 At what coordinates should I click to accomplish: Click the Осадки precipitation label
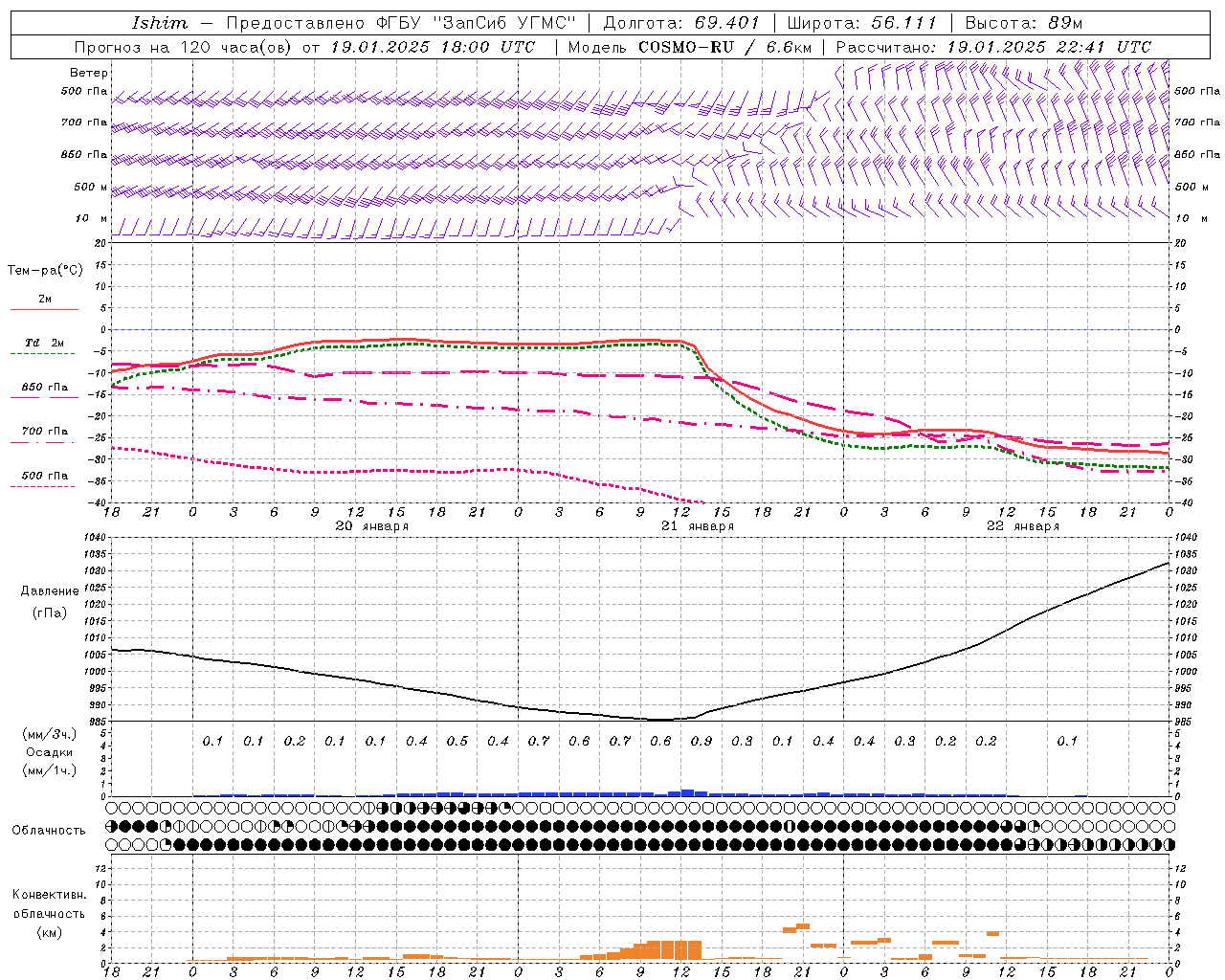[x=50, y=752]
